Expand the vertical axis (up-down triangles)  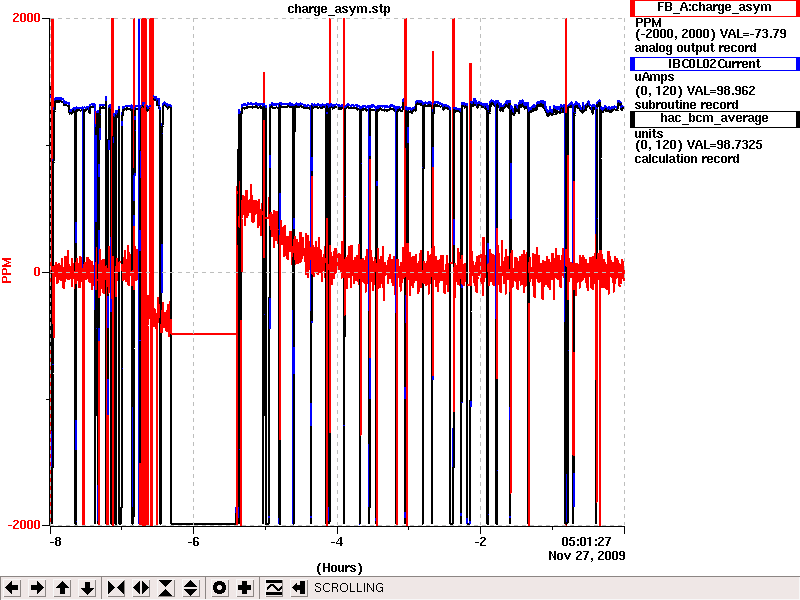click(x=191, y=588)
